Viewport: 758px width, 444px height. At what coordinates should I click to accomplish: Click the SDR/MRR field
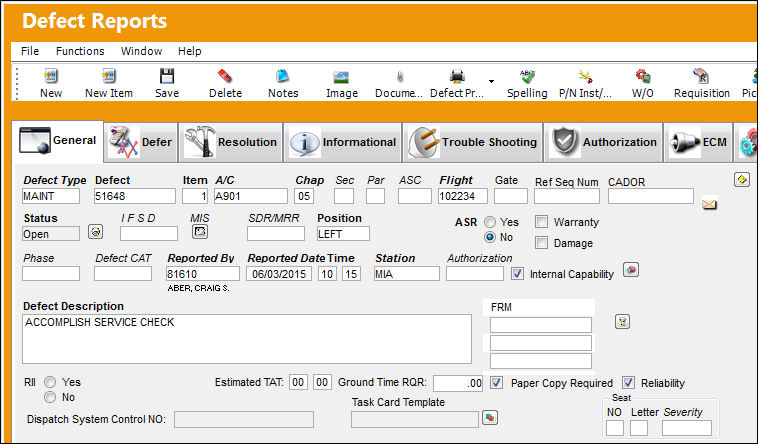point(276,234)
